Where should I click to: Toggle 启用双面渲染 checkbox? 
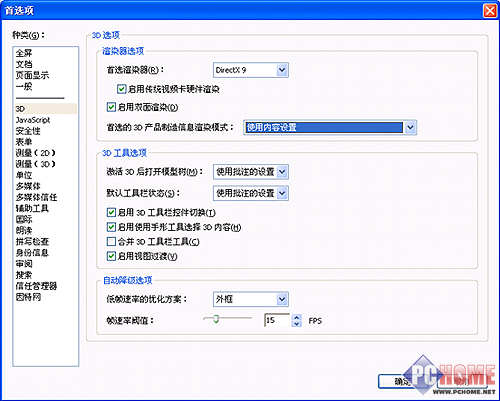(x=111, y=107)
